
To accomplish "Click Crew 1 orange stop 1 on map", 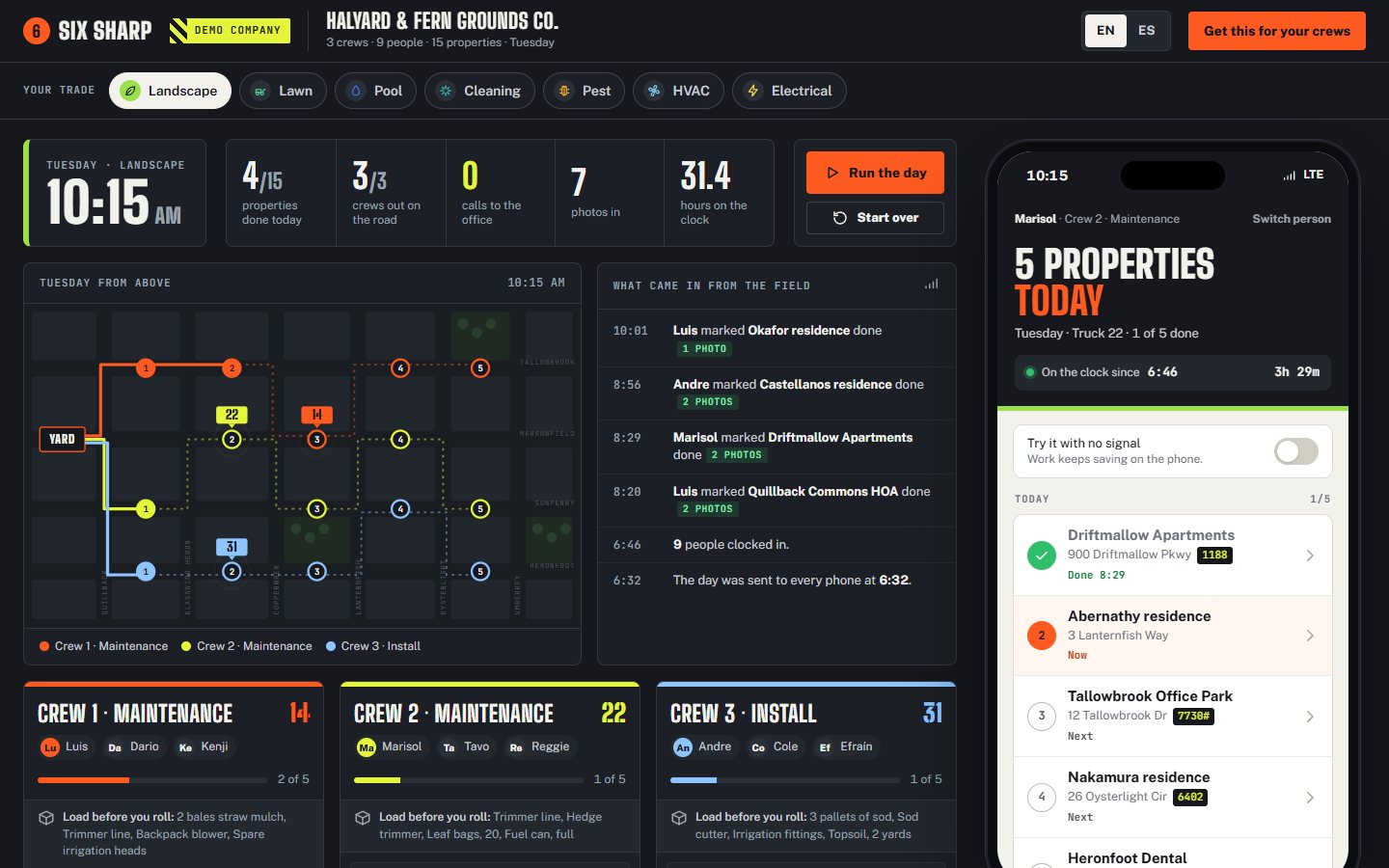I will click(x=146, y=367).
